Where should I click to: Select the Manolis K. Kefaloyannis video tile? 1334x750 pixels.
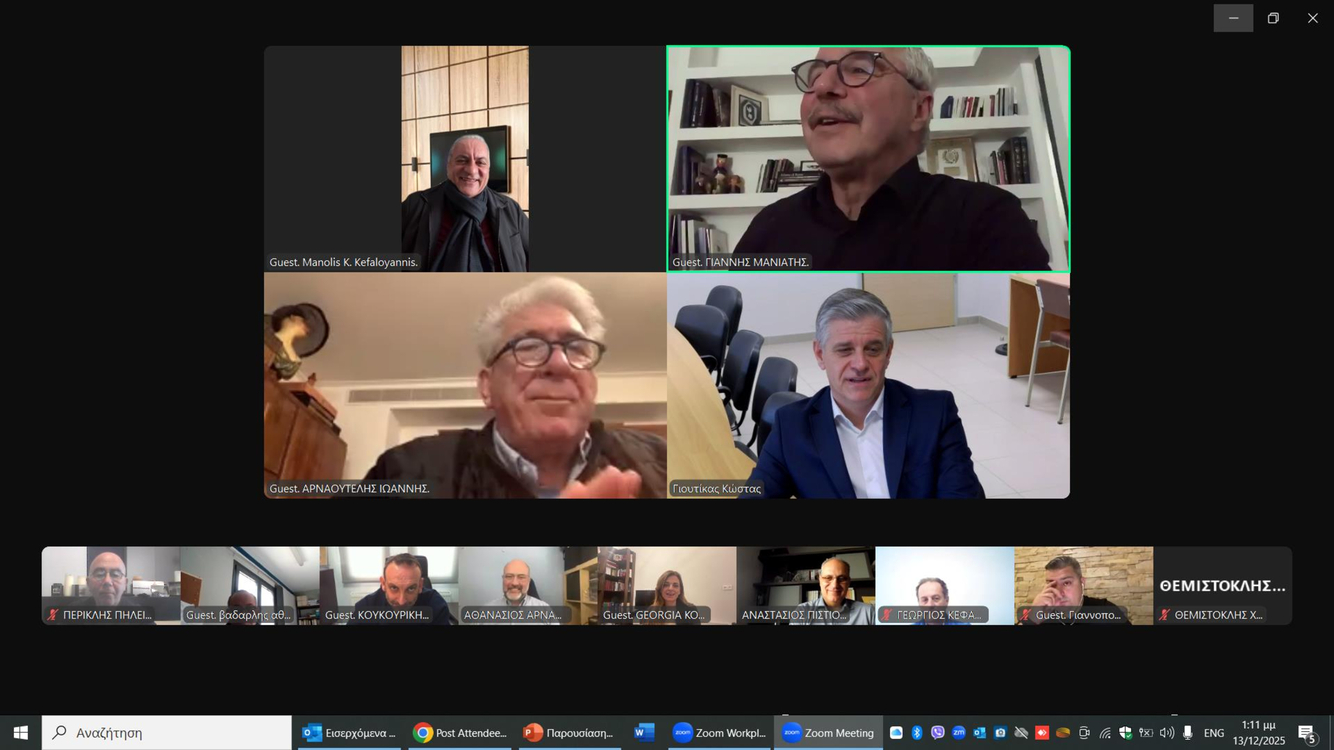click(x=465, y=158)
